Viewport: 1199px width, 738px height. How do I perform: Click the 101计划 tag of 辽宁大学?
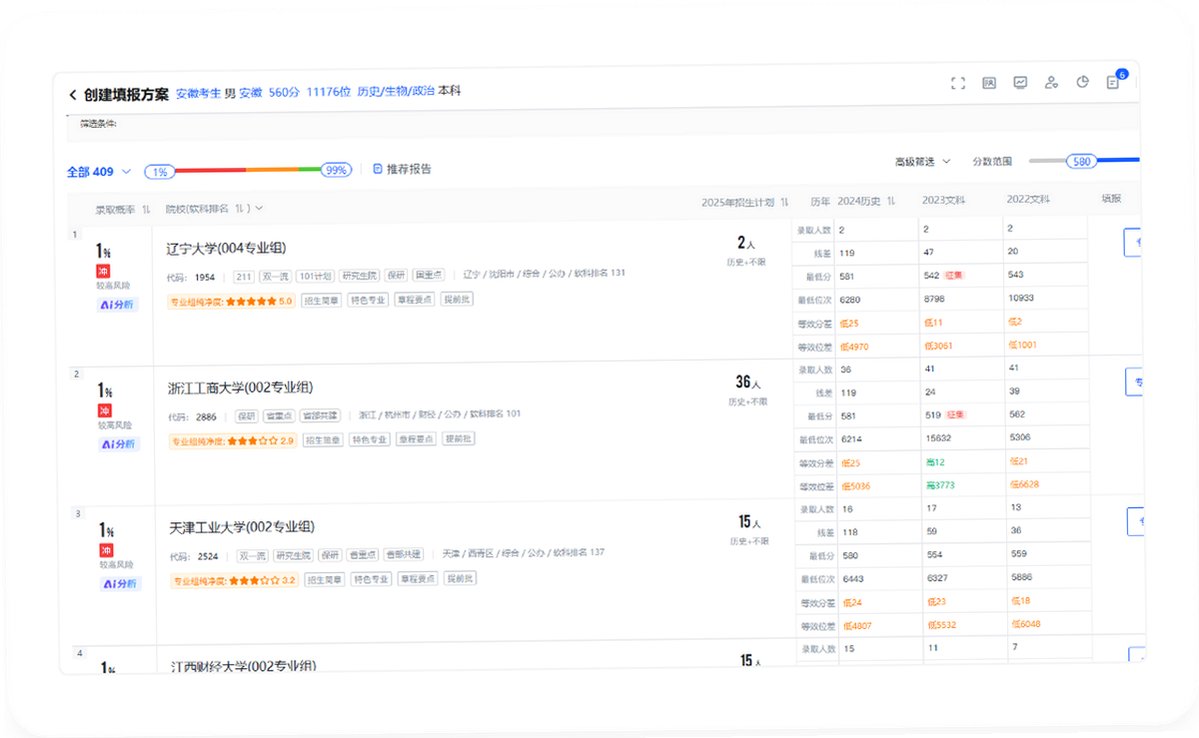click(315, 276)
